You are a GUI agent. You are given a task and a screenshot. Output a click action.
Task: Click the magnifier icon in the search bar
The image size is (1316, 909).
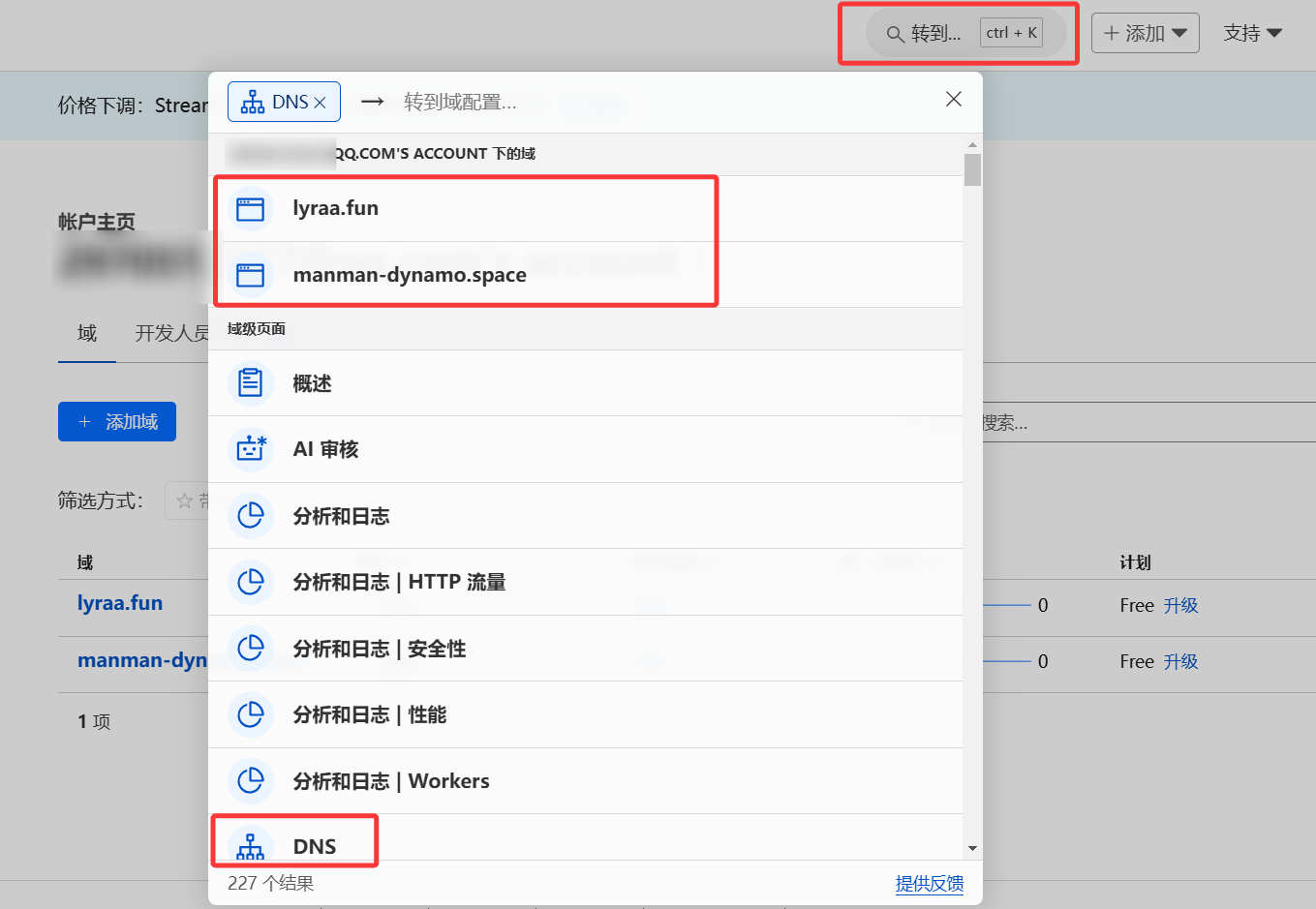[895, 34]
